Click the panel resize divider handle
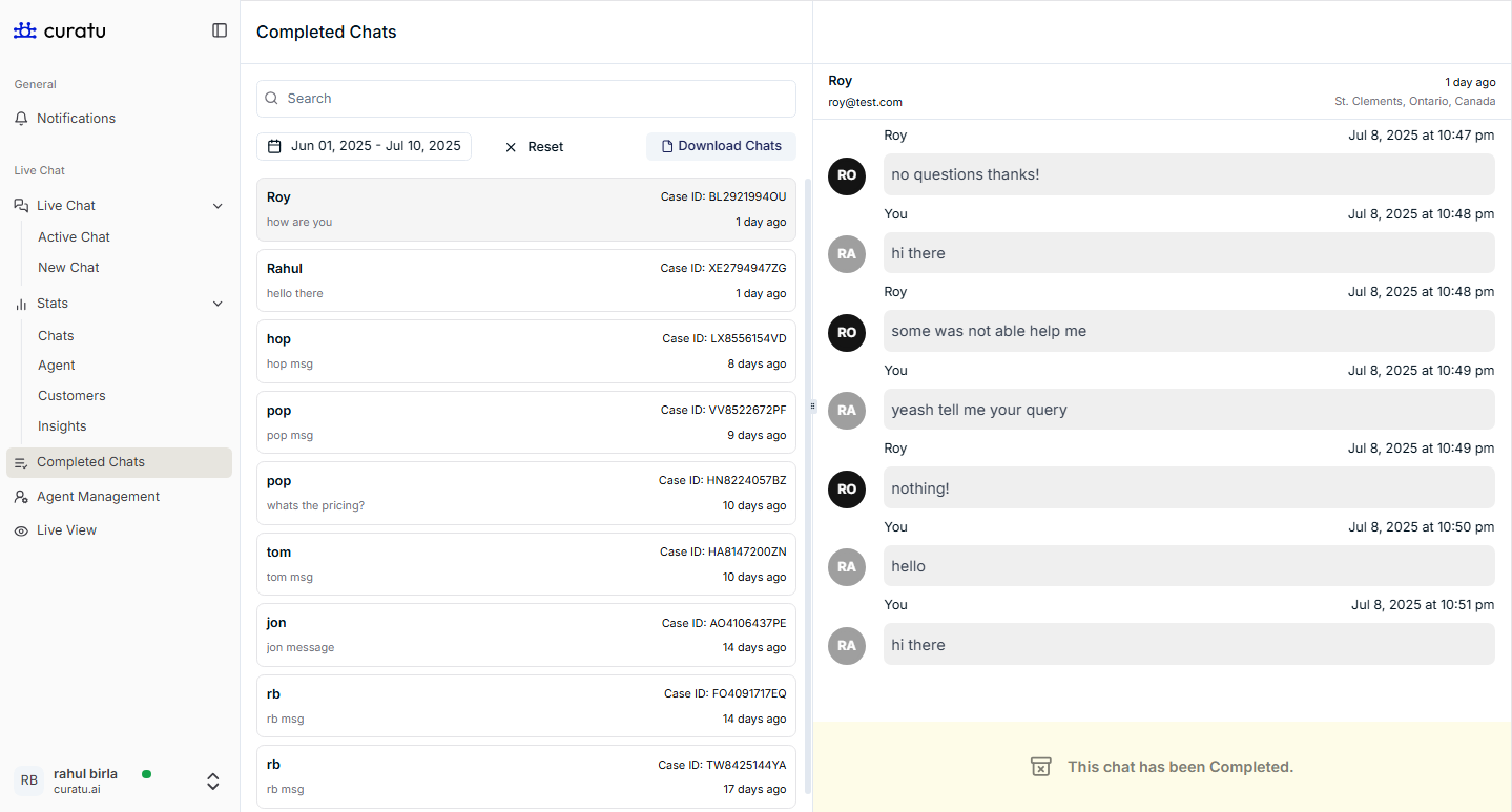The image size is (1512, 812). (x=812, y=406)
